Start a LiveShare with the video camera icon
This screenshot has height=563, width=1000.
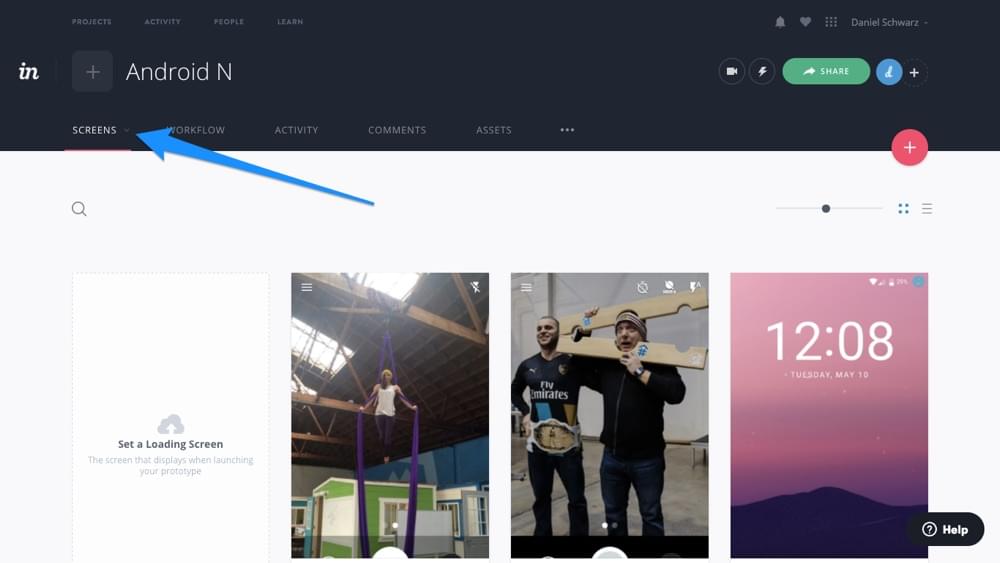731,71
